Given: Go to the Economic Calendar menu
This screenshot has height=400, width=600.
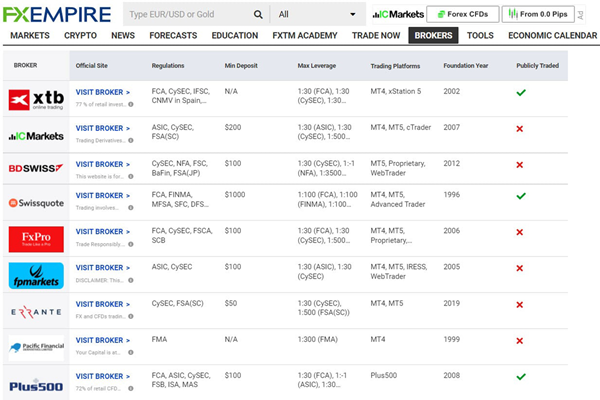Looking at the screenshot, I should tap(553, 35).
